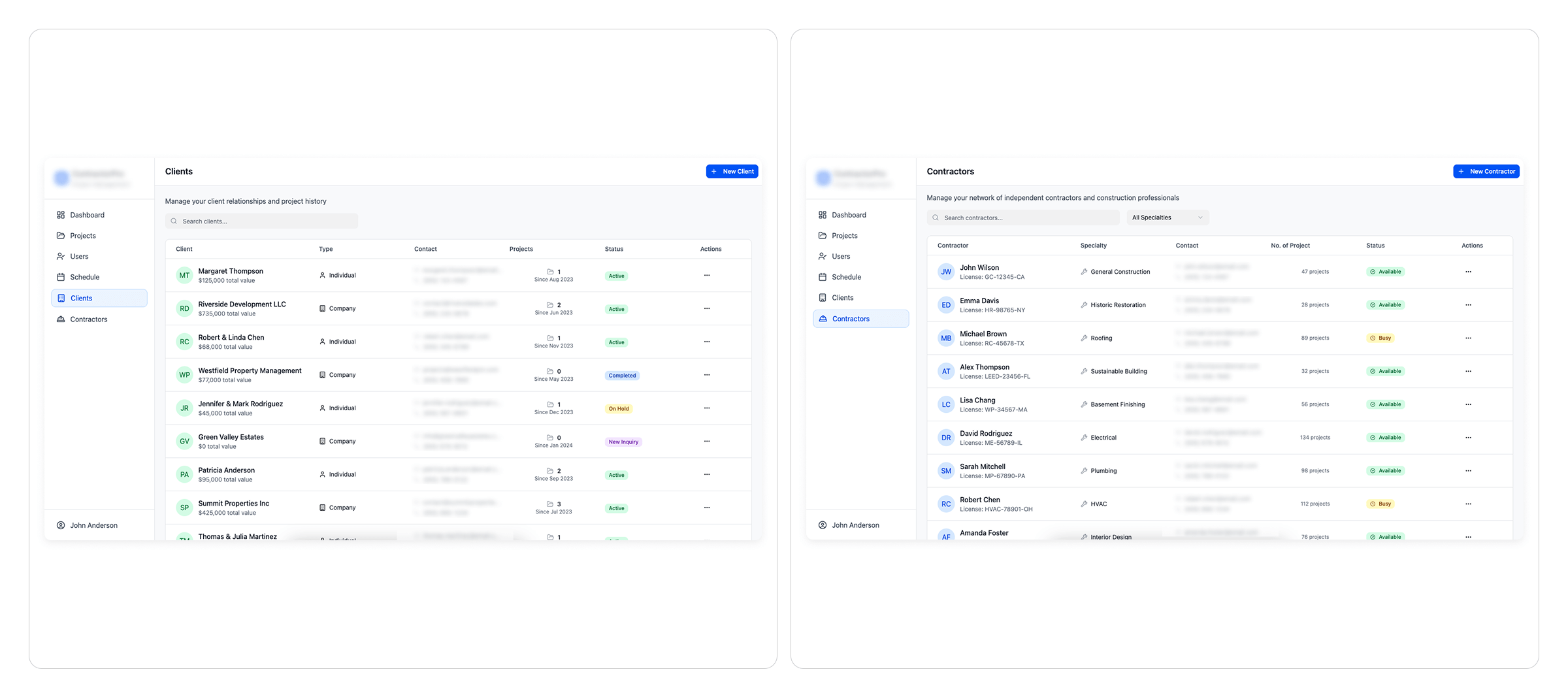
Task: Click the New Client button
Action: [x=732, y=171]
